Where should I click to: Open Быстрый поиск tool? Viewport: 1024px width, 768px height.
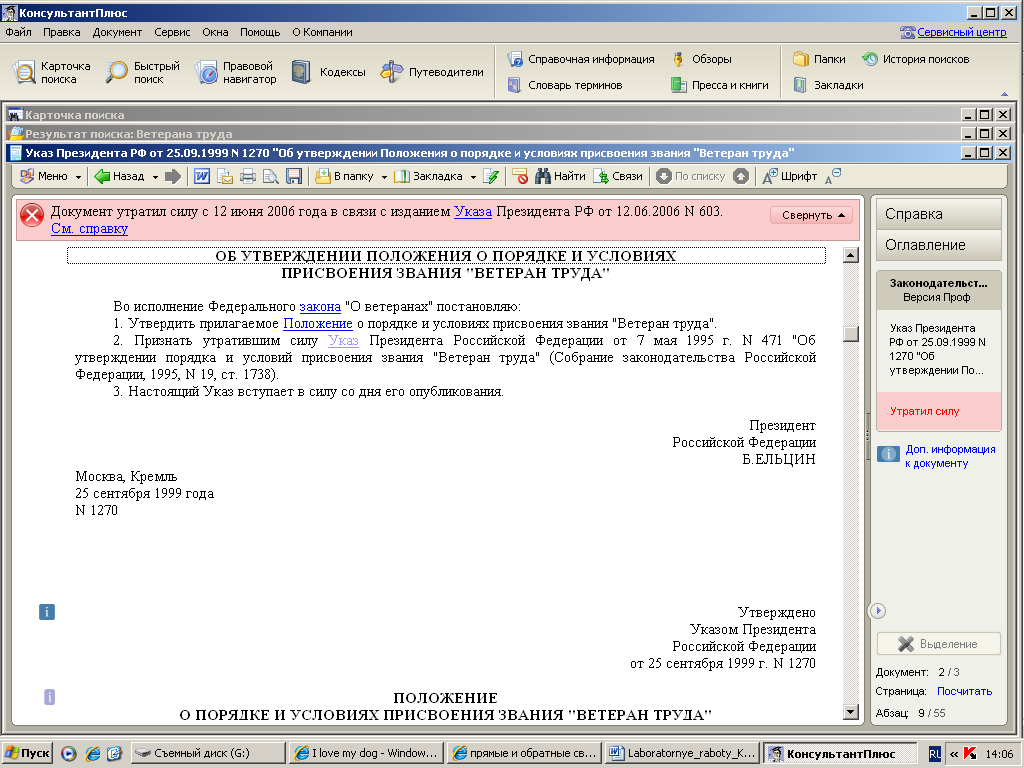tap(142, 72)
